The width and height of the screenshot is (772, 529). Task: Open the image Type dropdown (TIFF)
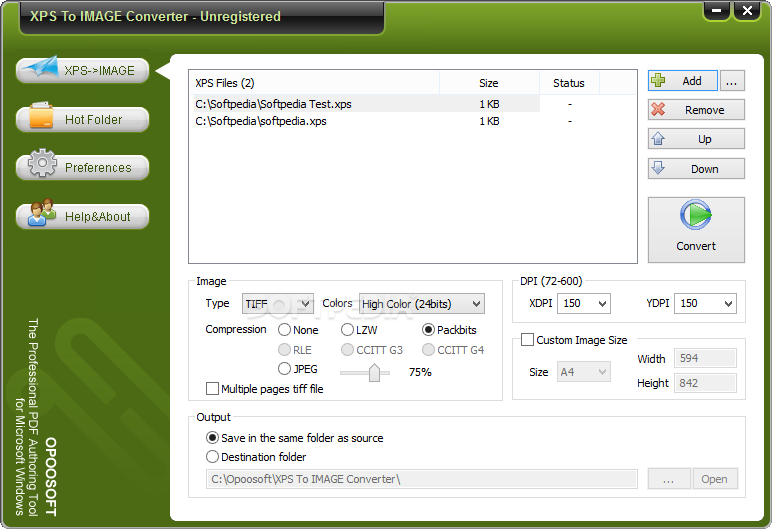[x=278, y=303]
